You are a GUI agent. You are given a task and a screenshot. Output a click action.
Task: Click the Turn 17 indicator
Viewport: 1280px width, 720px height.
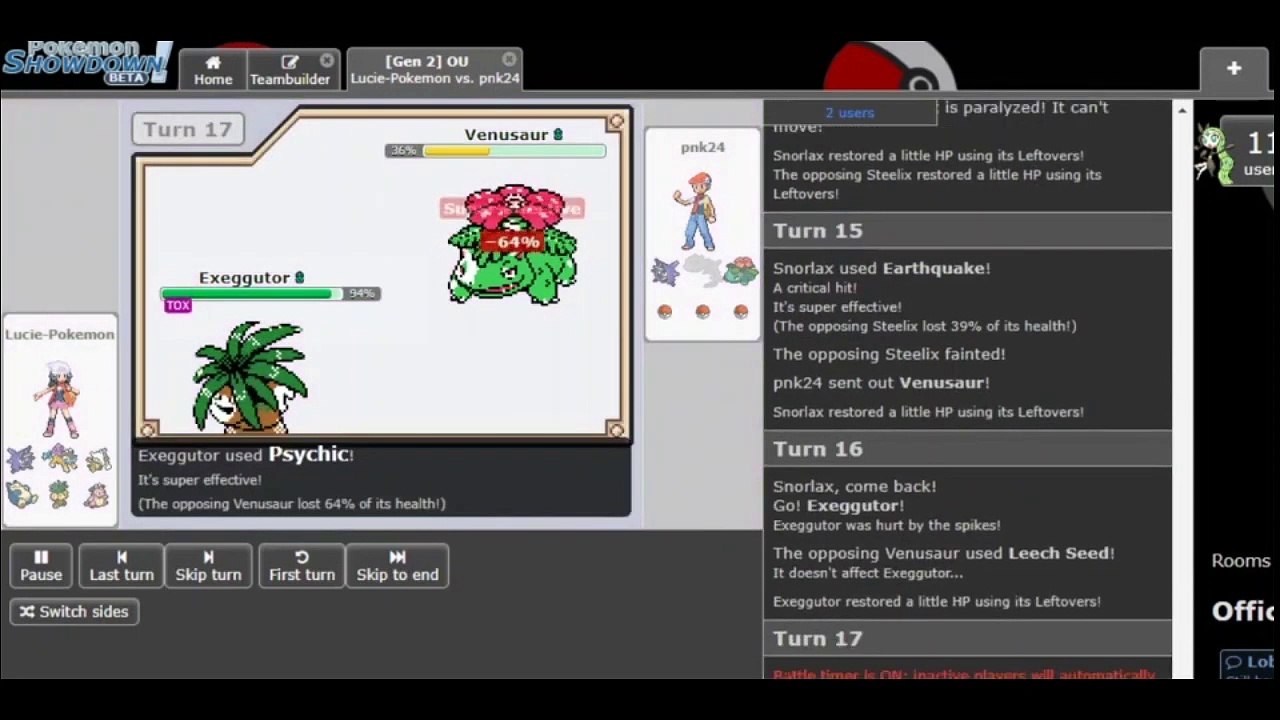click(188, 129)
